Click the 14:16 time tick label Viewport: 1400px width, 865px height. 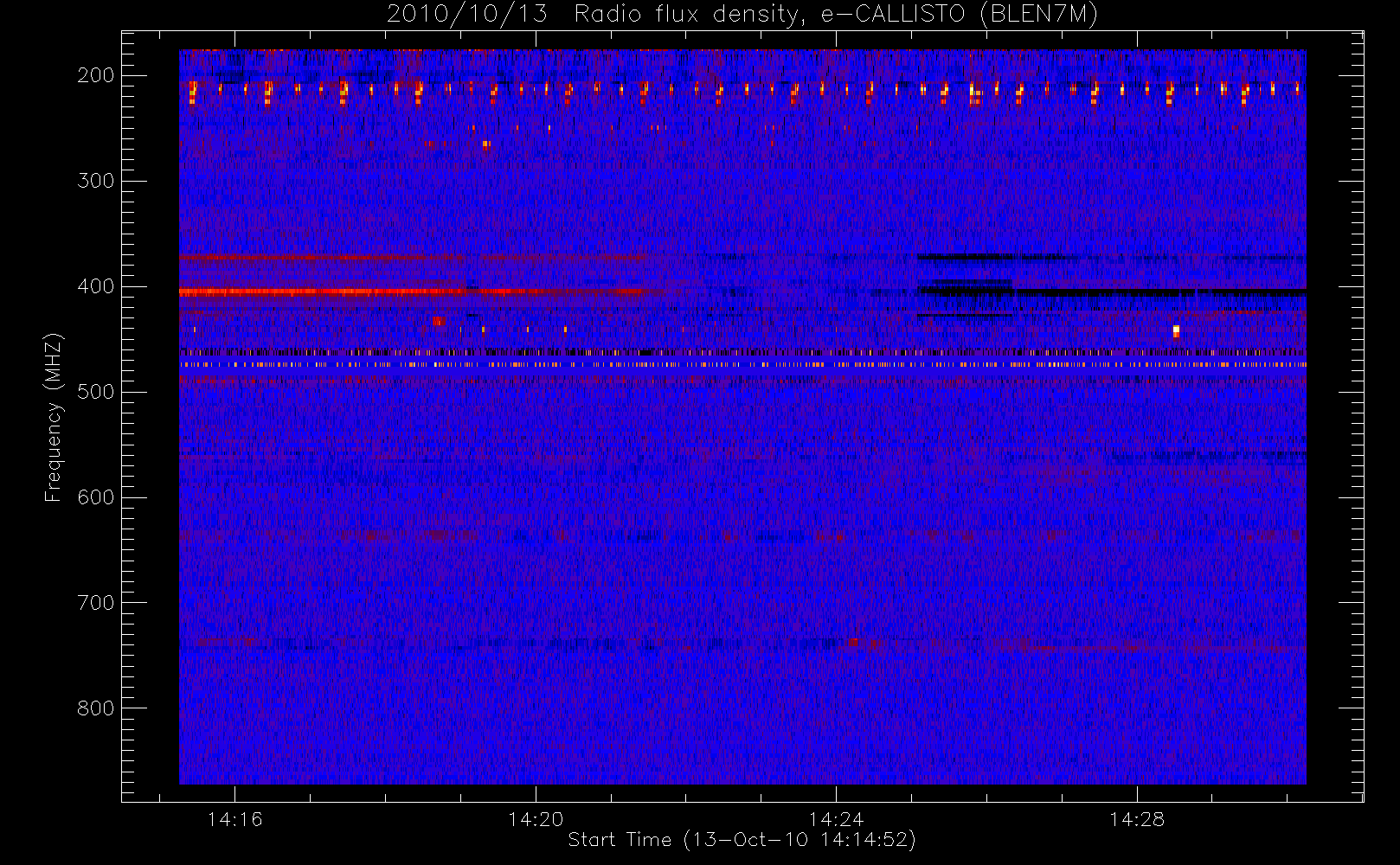[234, 819]
